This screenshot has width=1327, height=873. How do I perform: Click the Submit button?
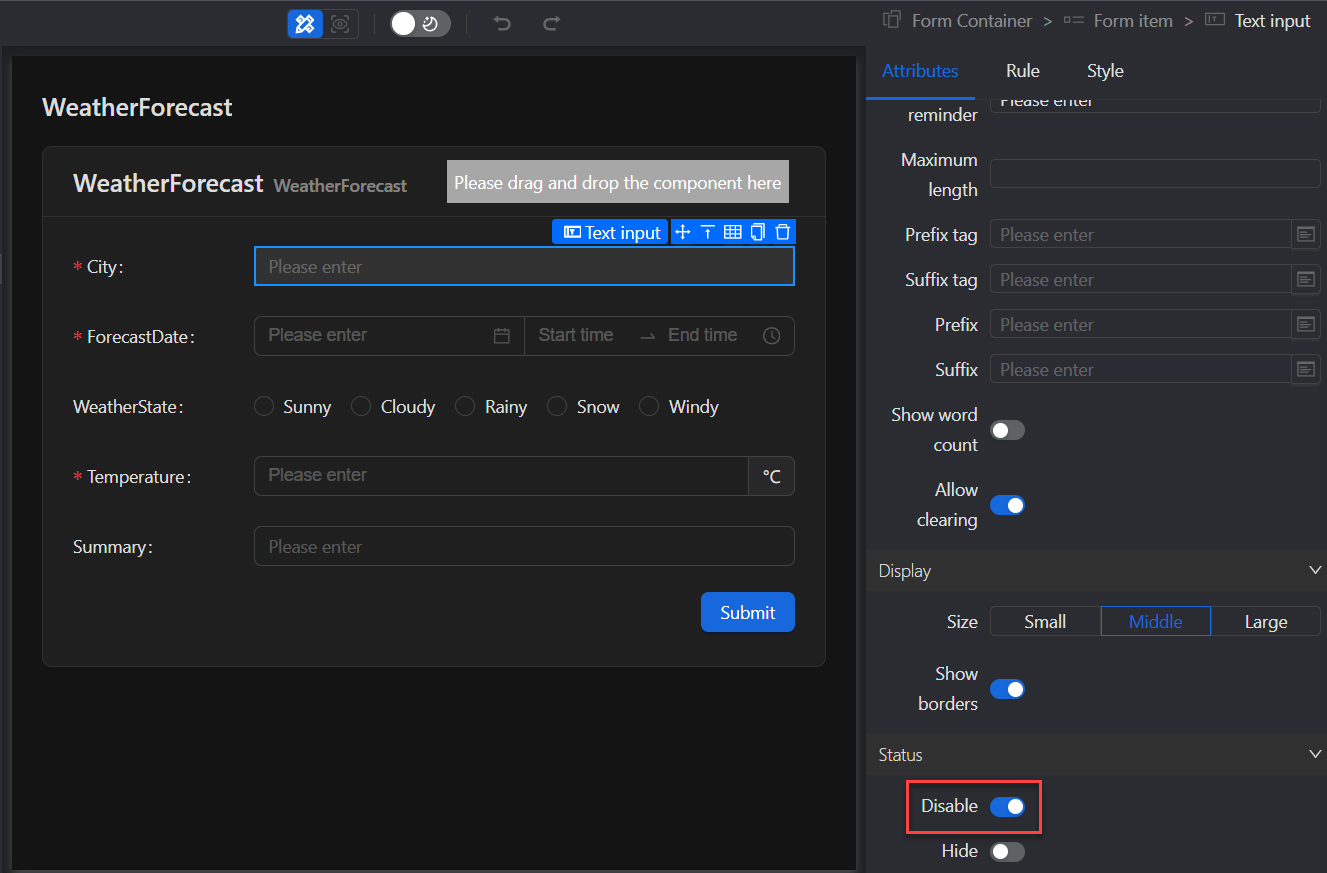click(x=748, y=612)
